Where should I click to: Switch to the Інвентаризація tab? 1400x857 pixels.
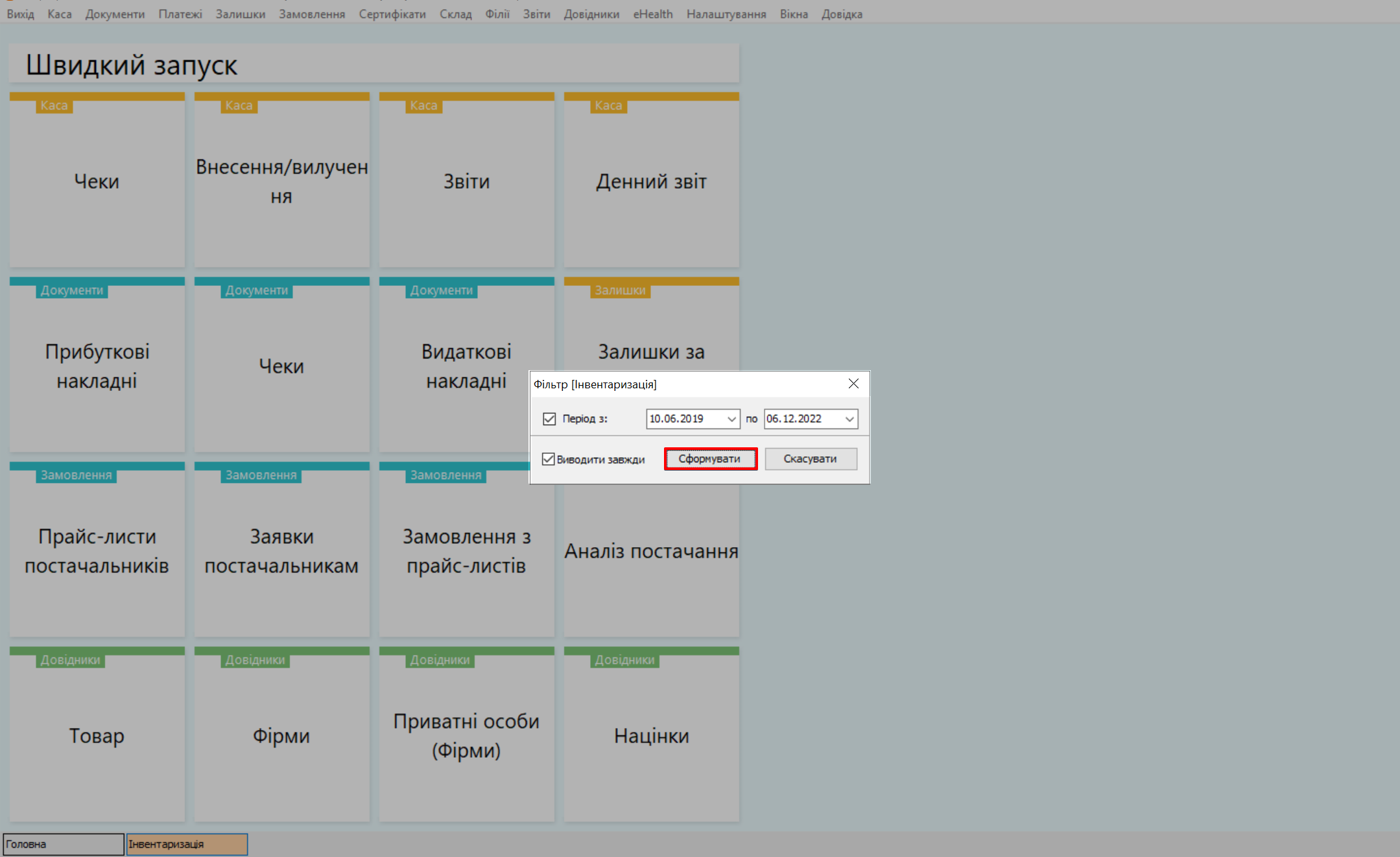[x=187, y=844]
